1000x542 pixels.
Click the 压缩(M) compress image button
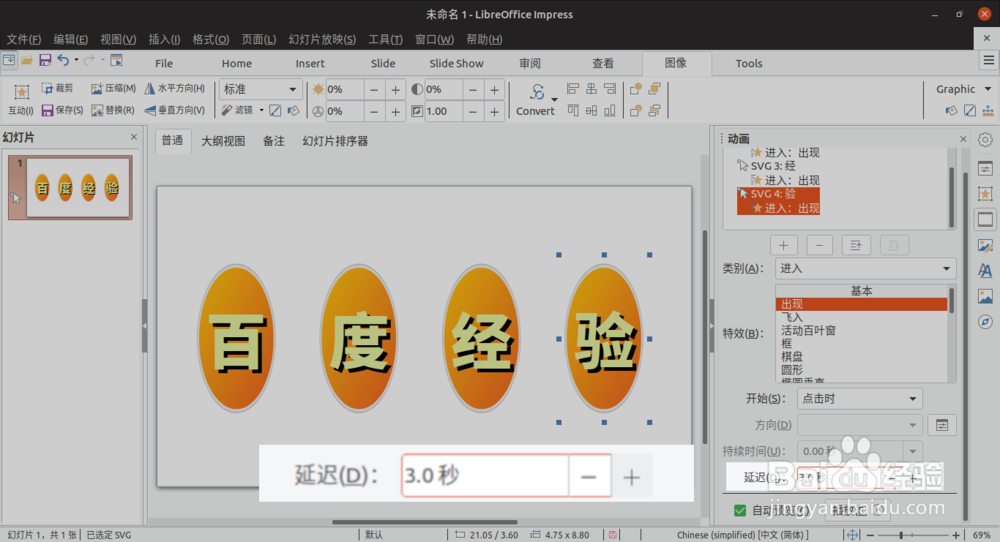[113, 89]
